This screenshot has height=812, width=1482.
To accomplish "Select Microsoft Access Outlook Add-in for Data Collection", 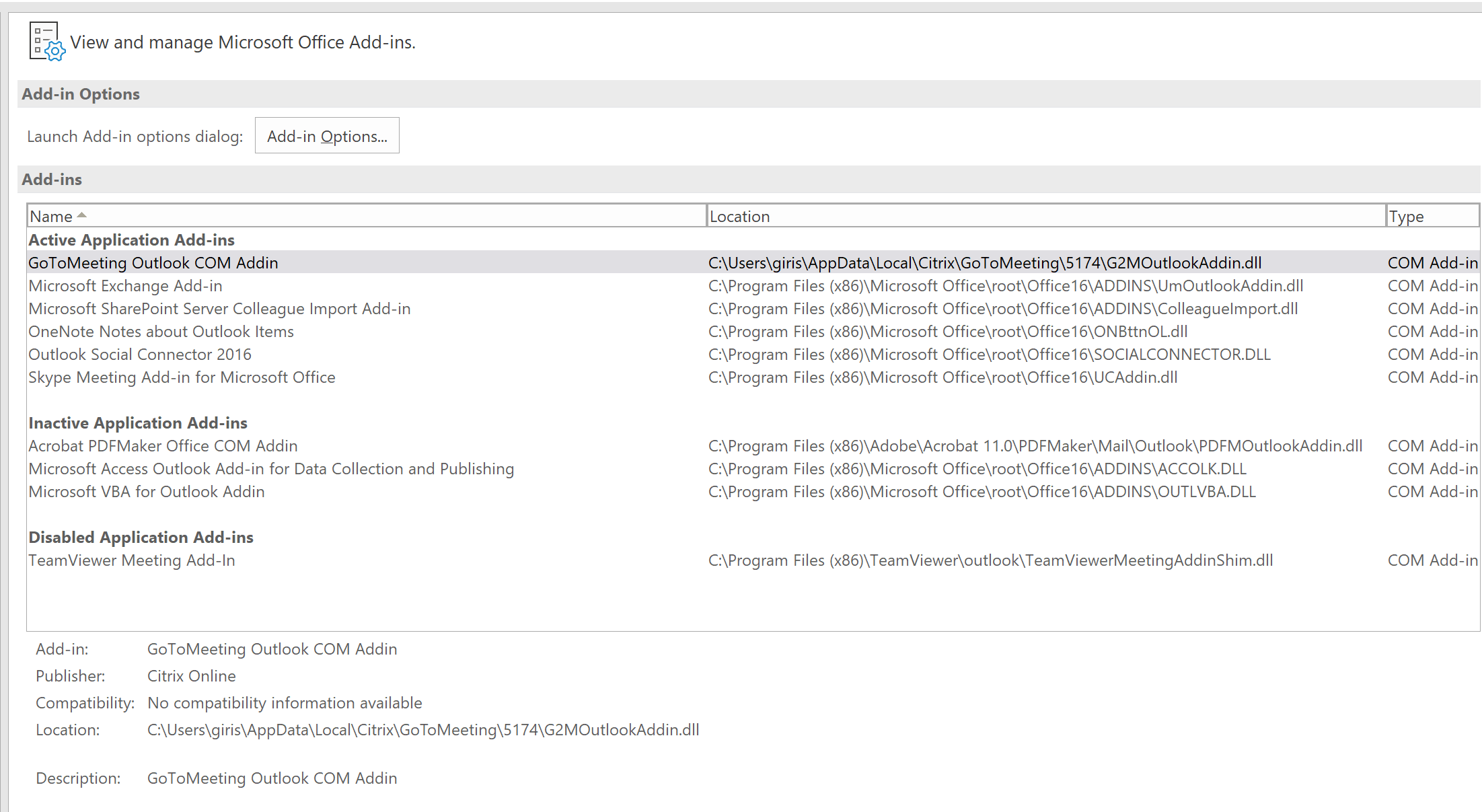I will pos(753,468).
